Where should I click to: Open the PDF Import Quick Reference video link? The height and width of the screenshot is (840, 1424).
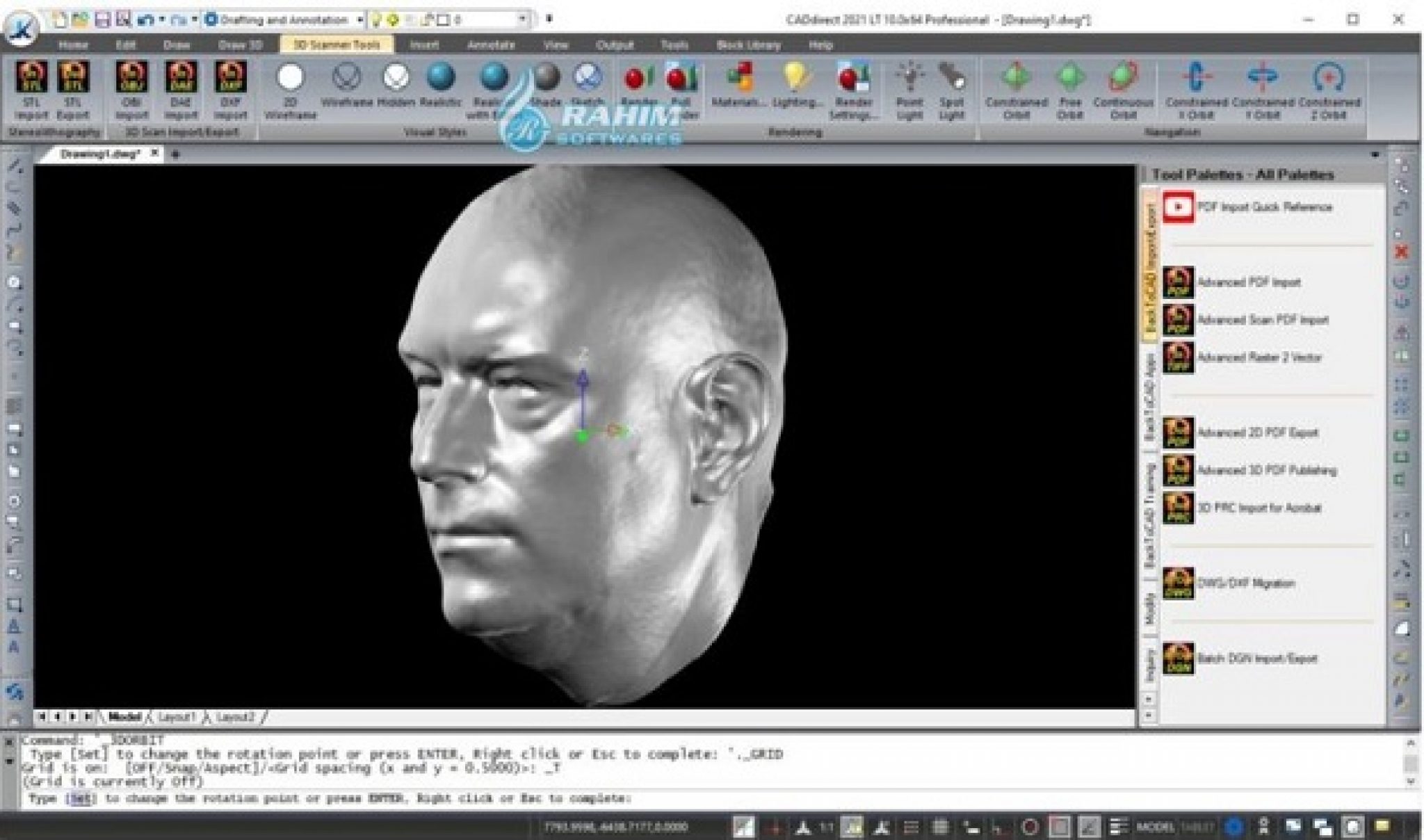click(x=1179, y=207)
